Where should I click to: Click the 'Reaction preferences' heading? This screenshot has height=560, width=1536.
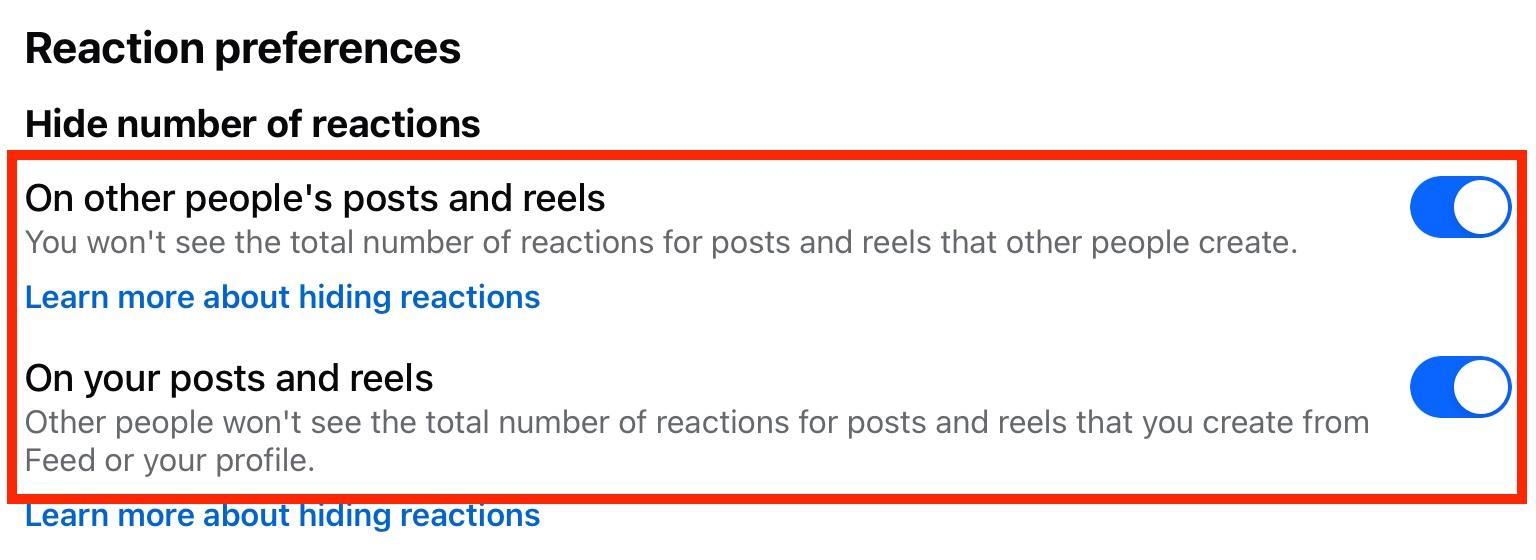(243, 48)
